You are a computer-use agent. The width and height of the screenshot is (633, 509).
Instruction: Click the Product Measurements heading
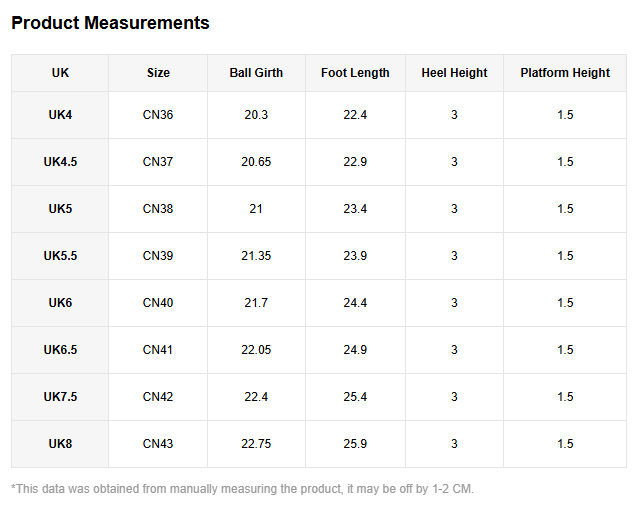[x=110, y=23]
